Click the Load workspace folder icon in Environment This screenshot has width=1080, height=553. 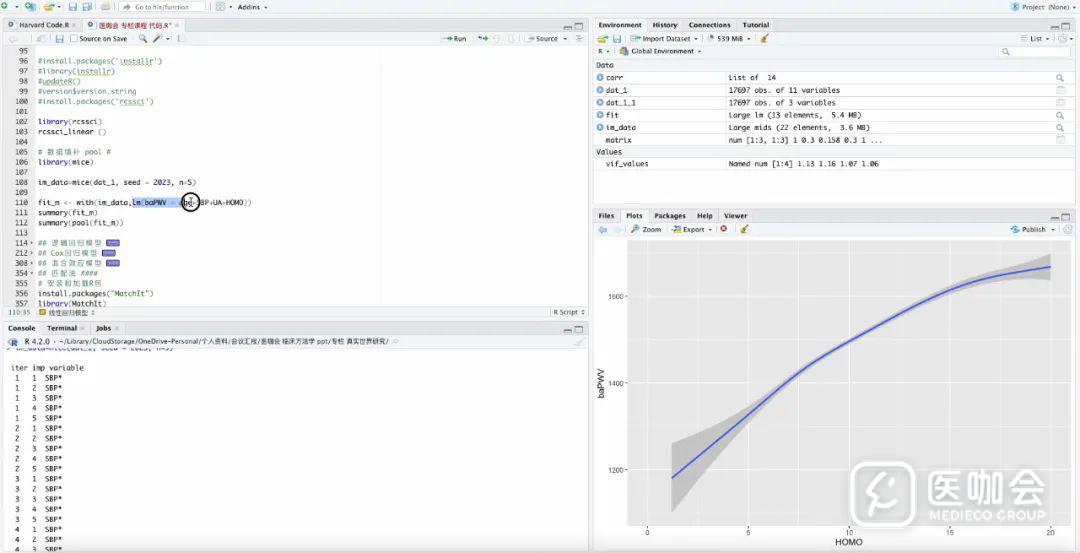[x=603, y=39]
